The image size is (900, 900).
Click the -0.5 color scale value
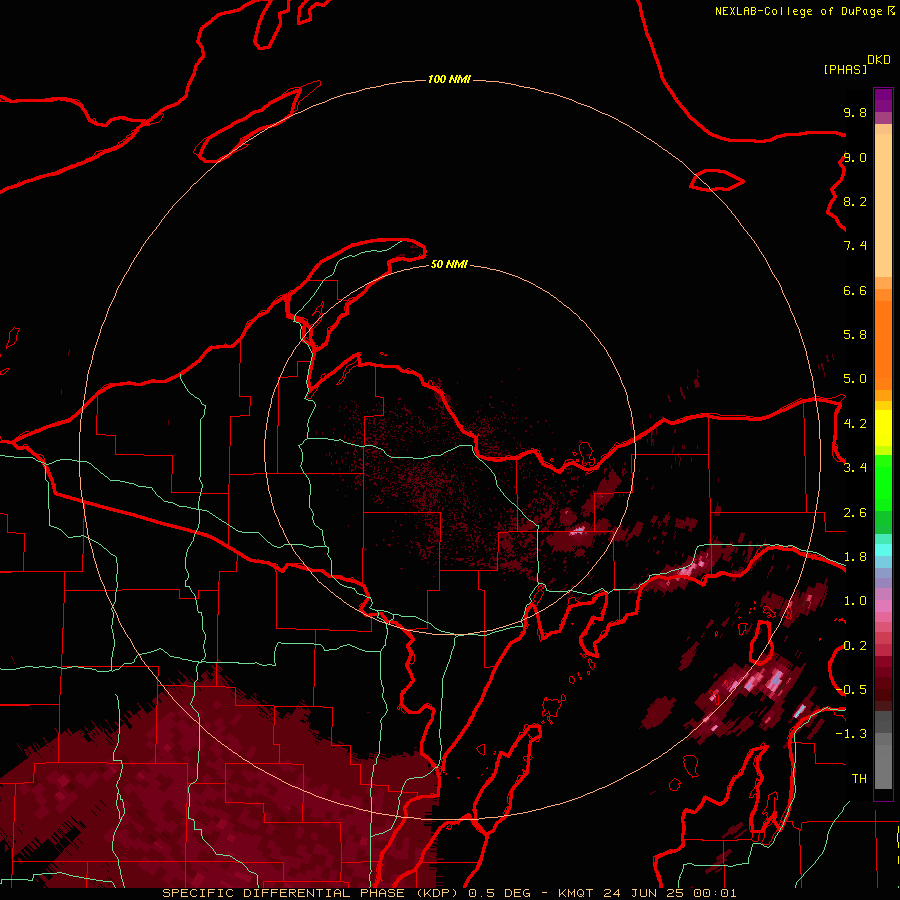[851, 690]
